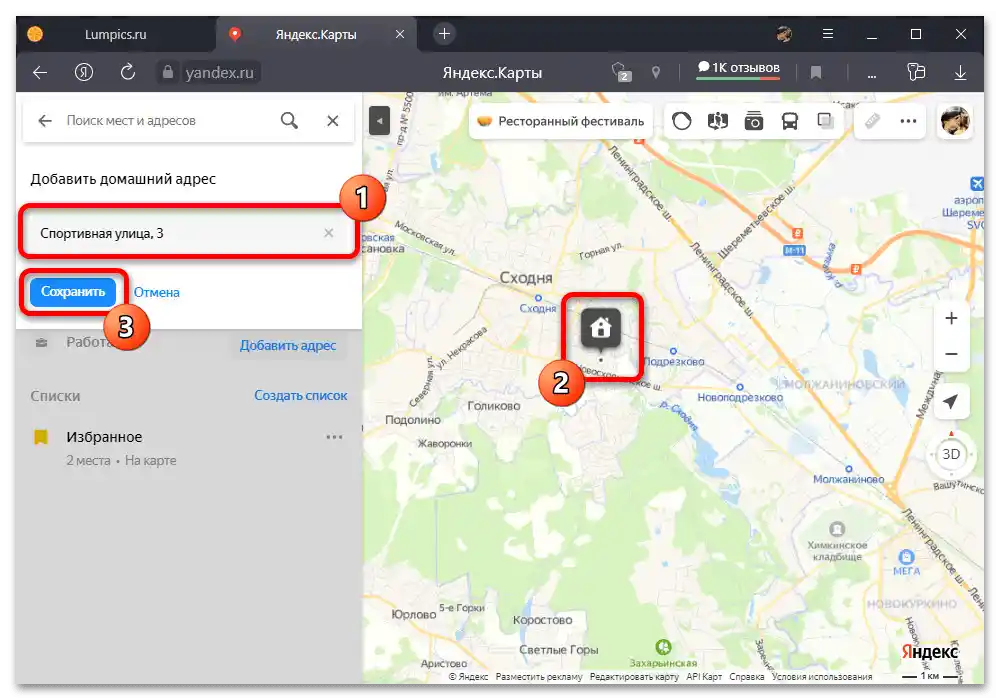Image resolution: width=1000 pixels, height=700 pixels.
Task: Click the Новоподрезково station label
Action: [740, 397]
